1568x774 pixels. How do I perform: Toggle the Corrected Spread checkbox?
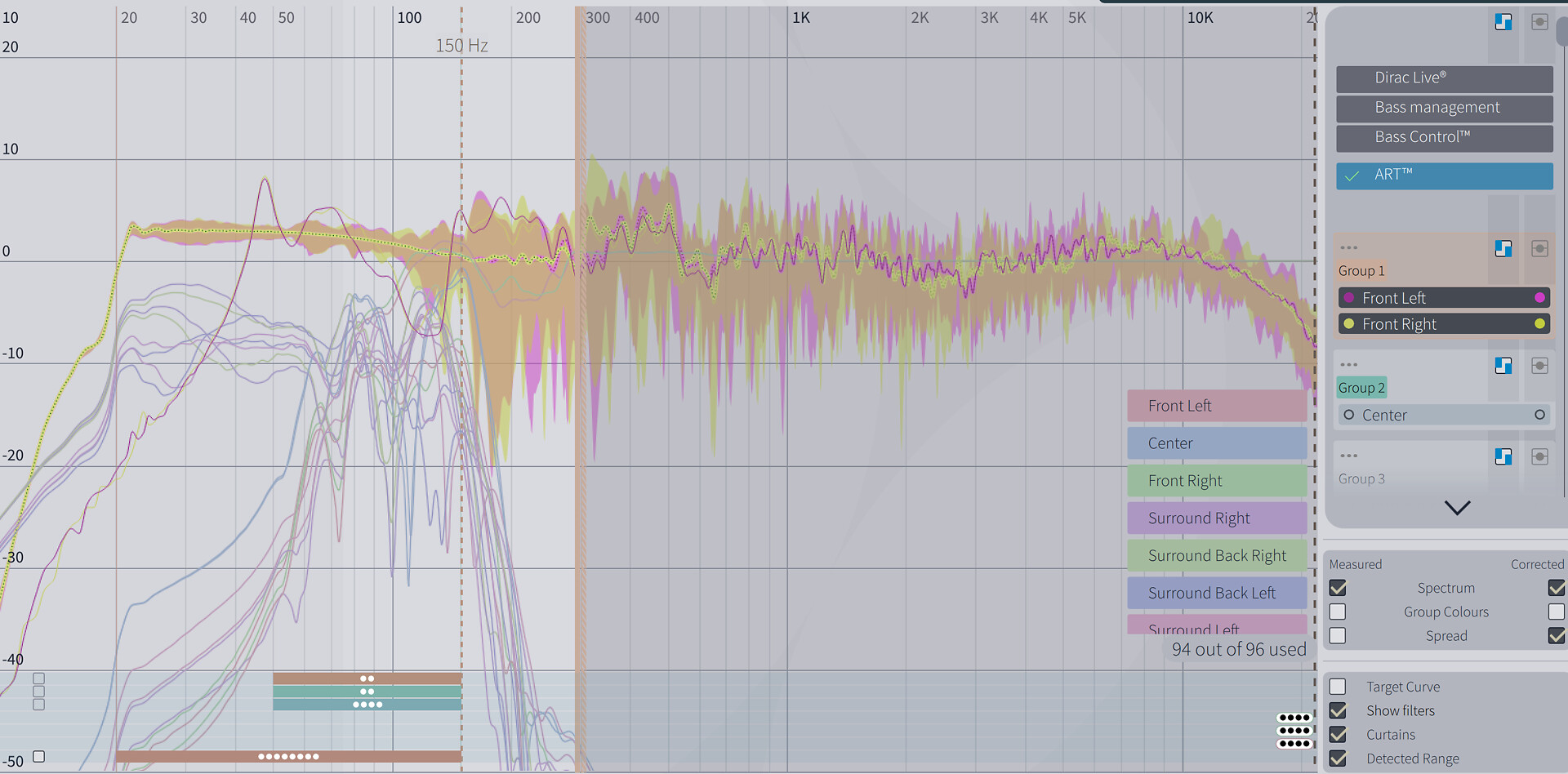point(1556,635)
